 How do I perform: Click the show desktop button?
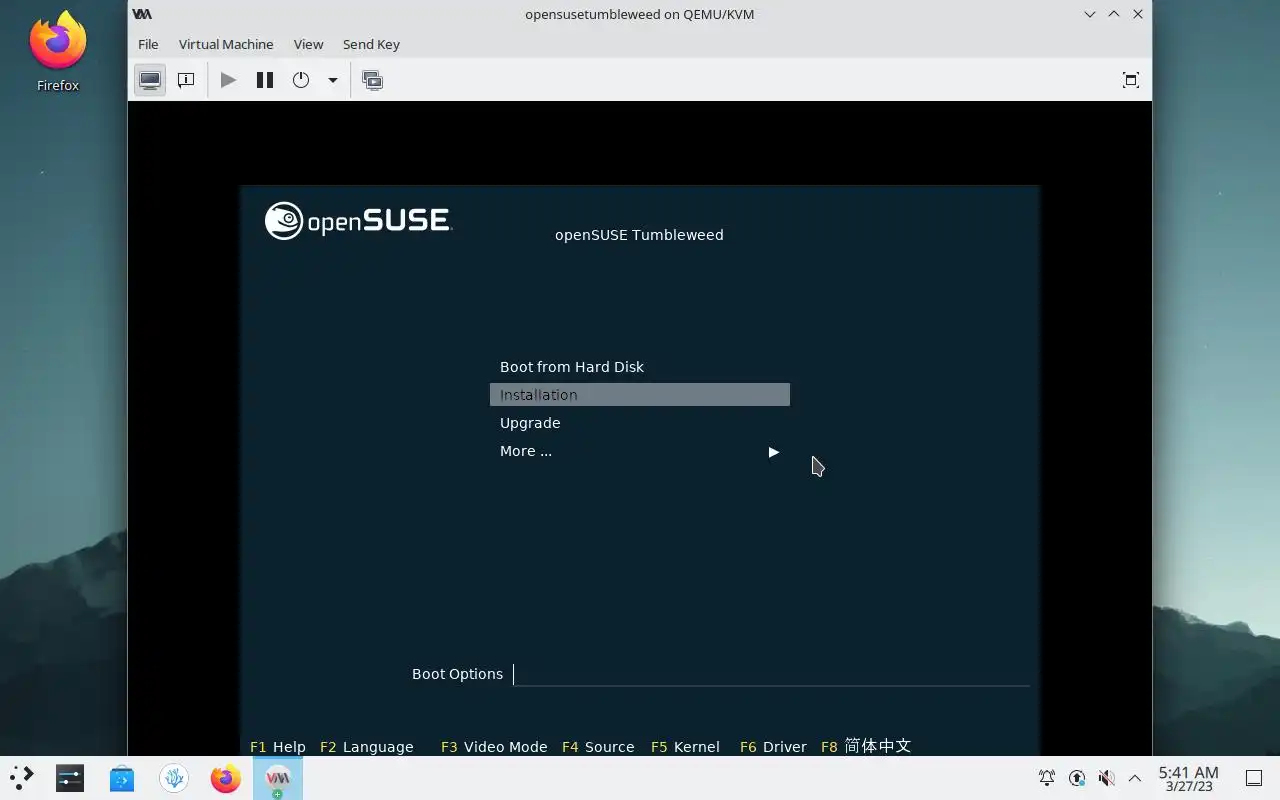click(1253, 778)
